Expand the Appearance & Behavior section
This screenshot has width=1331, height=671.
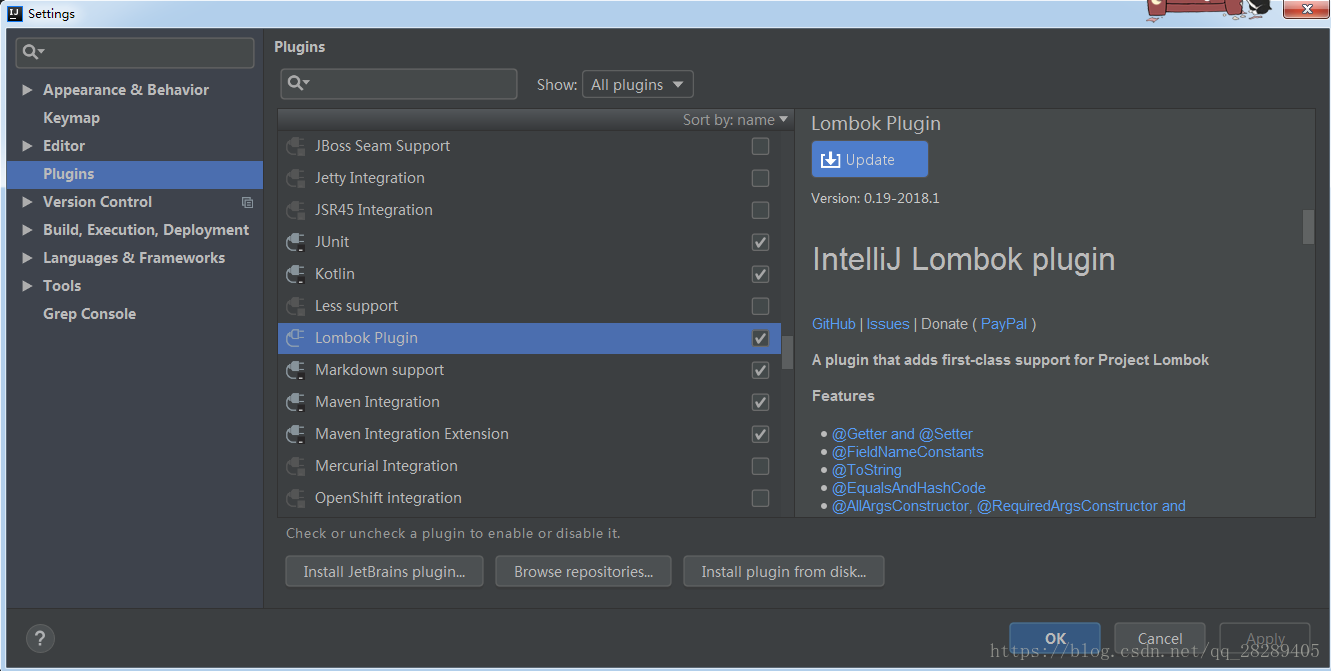coord(27,90)
